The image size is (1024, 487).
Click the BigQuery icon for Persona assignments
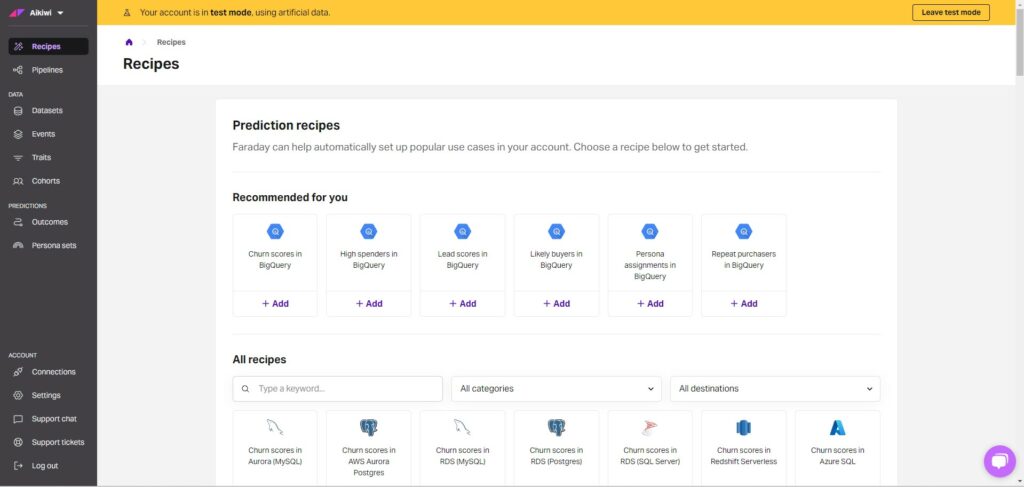tap(650, 231)
